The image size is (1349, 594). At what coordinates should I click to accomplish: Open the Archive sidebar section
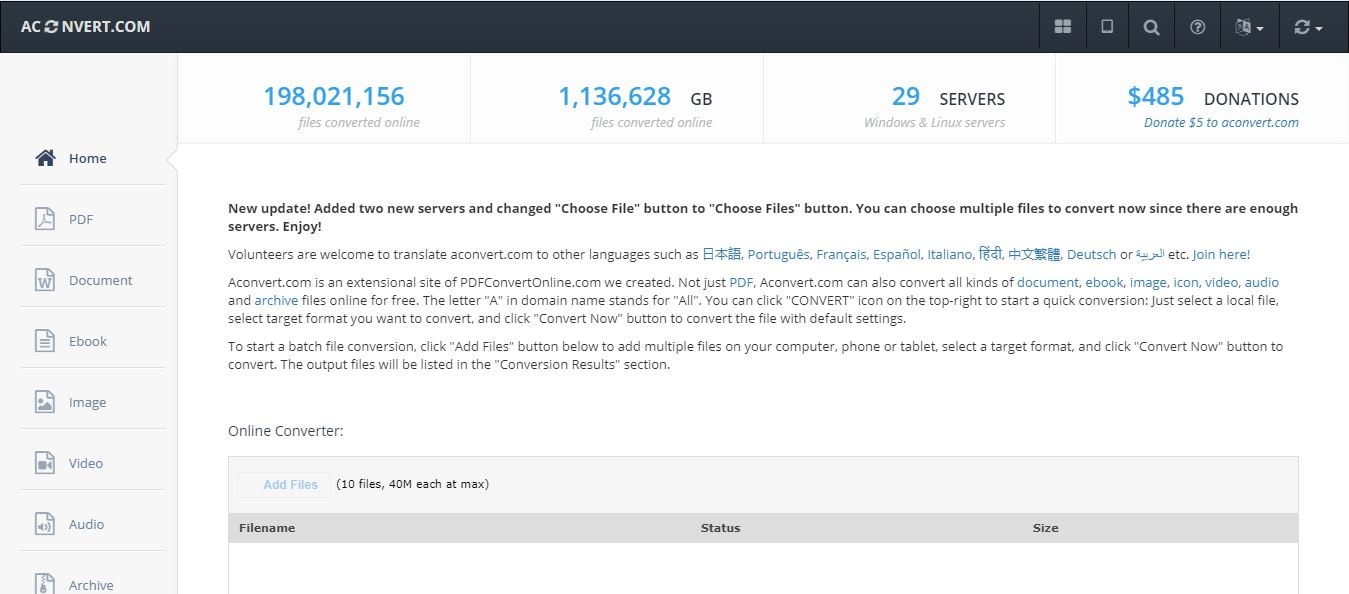tap(90, 585)
